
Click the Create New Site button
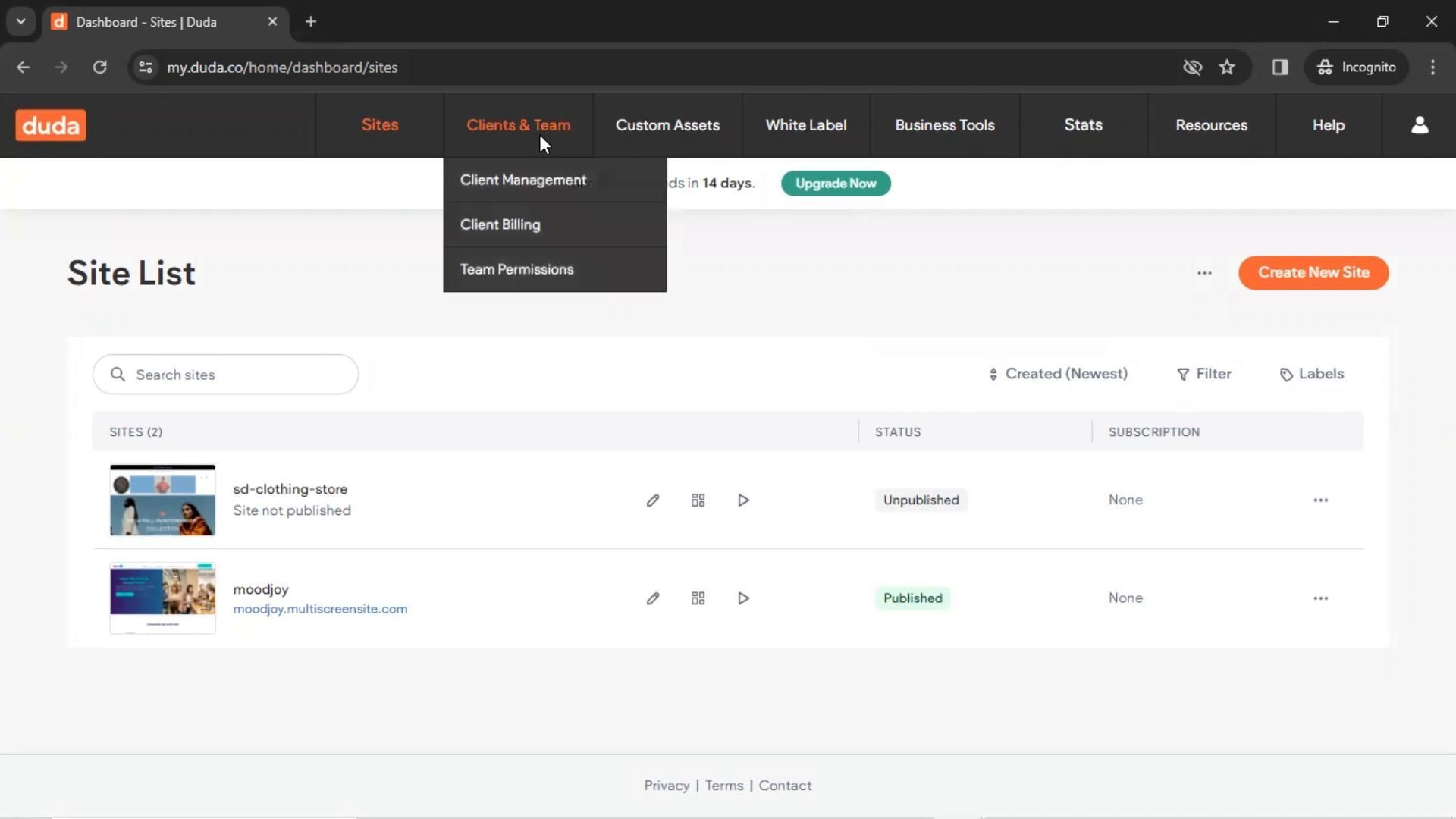click(x=1313, y=273)
